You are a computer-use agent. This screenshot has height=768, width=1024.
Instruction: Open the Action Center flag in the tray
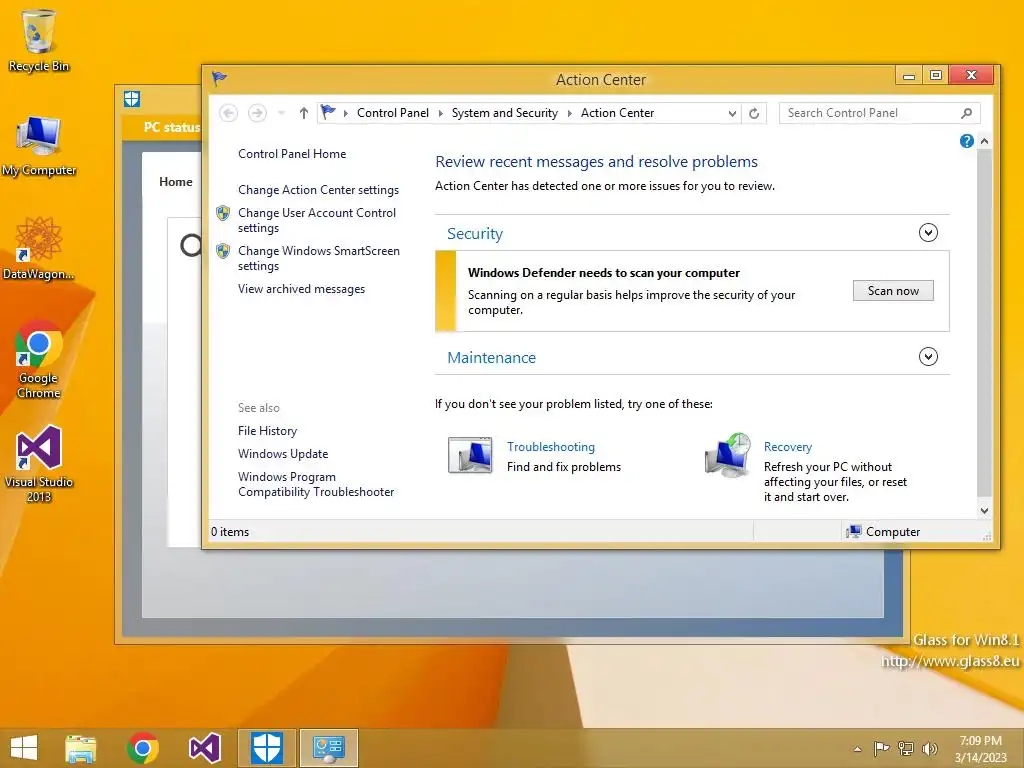point(881,748)
